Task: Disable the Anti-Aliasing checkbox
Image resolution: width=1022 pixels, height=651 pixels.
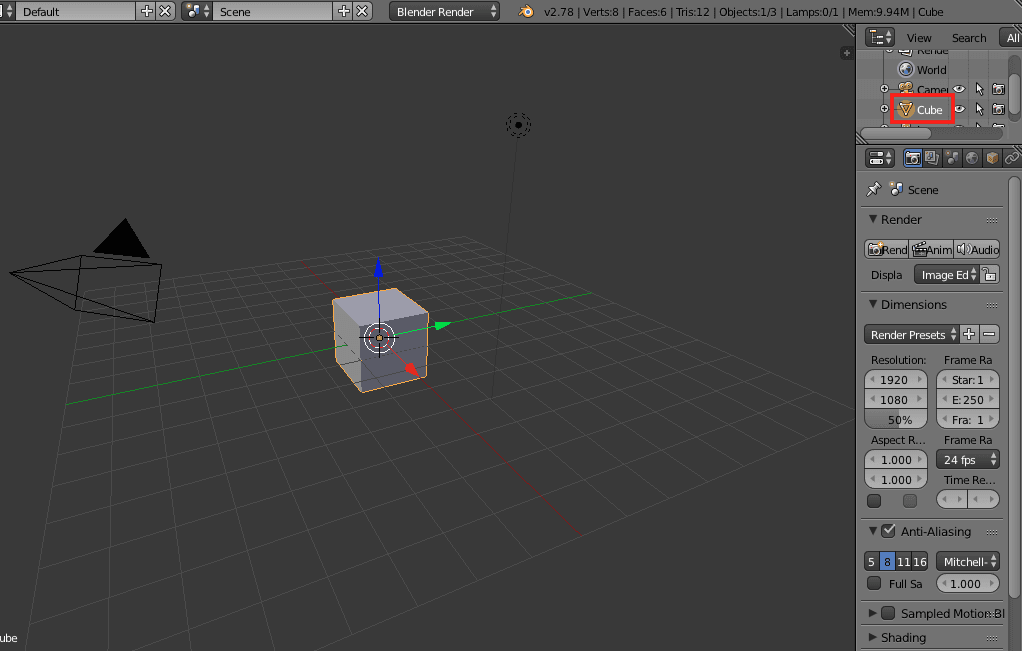Action: click(888, 531)
